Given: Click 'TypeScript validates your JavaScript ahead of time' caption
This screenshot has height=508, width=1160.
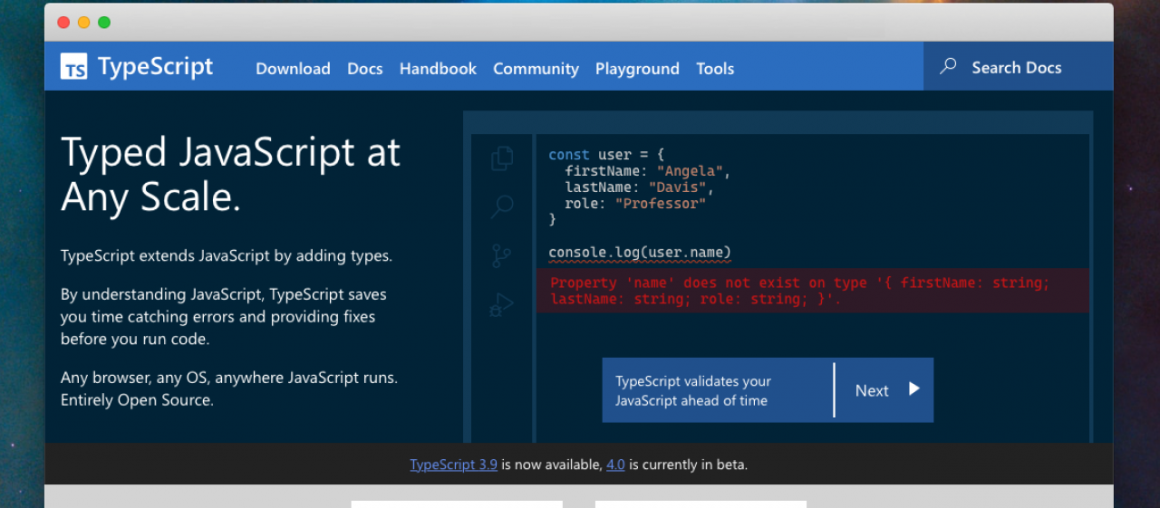Looking at the screenshot, I should (693, 390).
